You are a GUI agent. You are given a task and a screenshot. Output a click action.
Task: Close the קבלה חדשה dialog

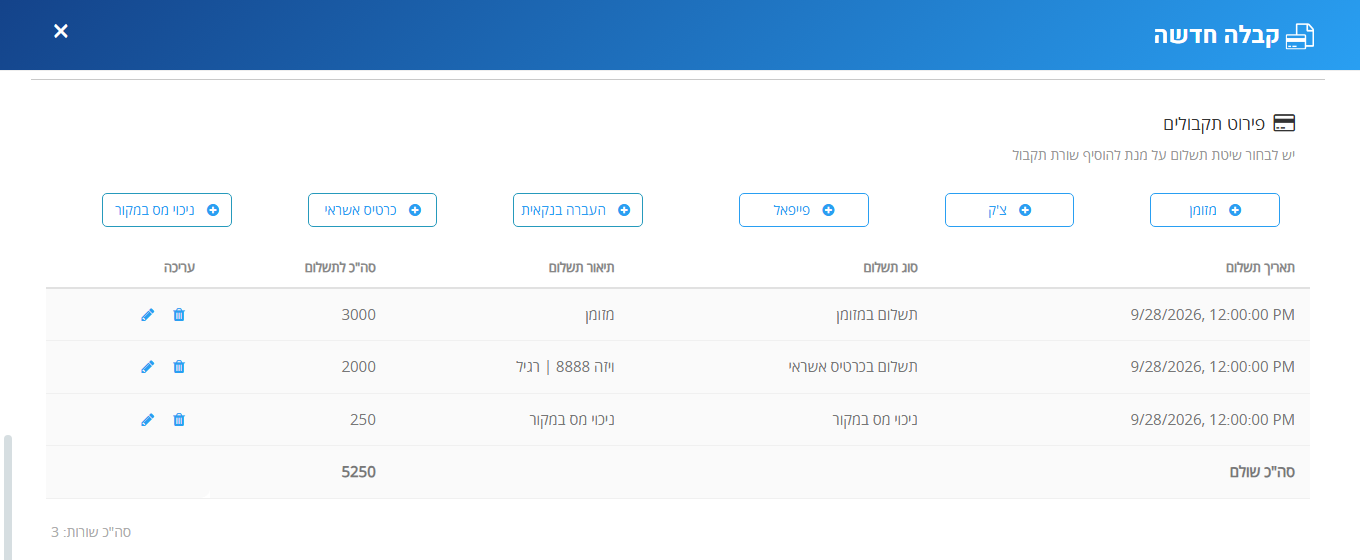61,31
